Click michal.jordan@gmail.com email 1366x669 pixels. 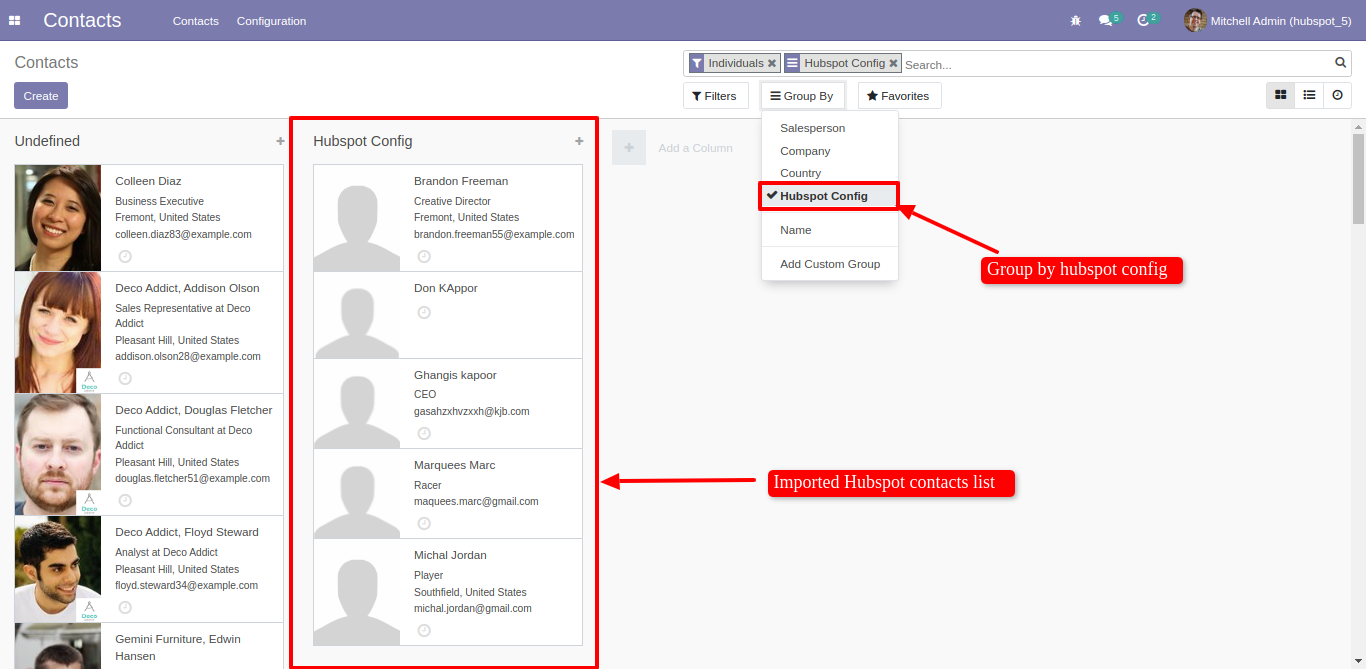tap(473, 608)
